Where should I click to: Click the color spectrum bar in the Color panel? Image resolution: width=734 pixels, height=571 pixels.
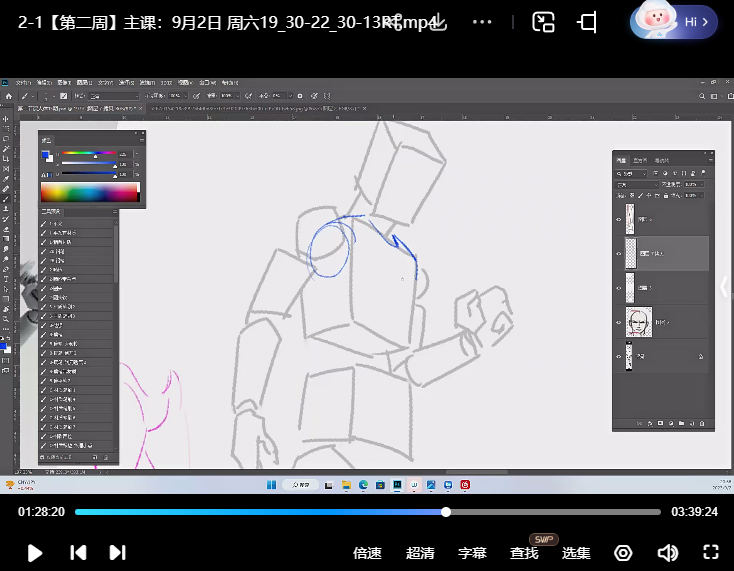(90, 193)
